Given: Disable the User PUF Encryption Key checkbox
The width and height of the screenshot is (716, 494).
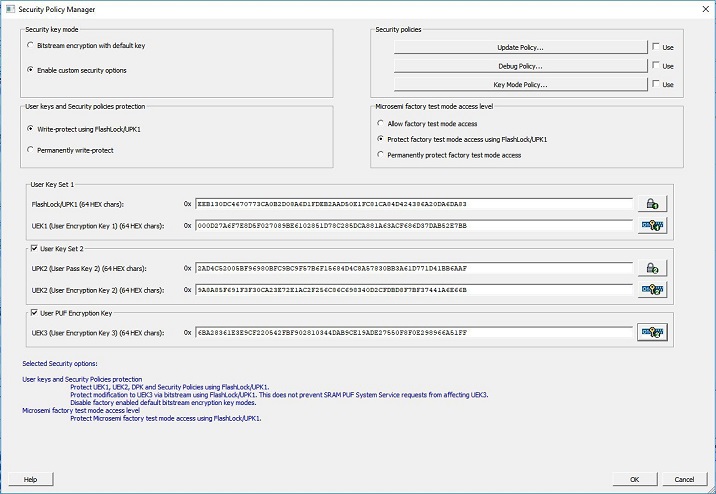Looking at the screenshot, I should (x=35, y=313).
